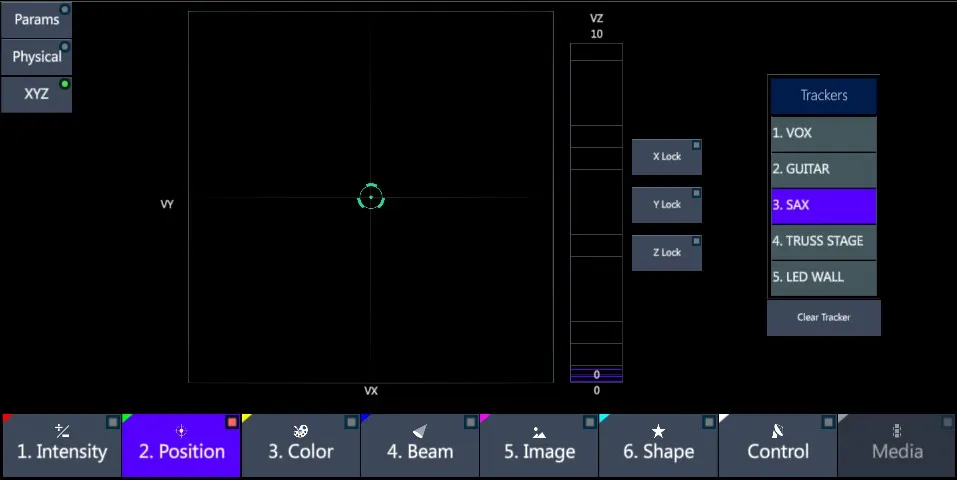Click the Media film strip icon
The width and height of the screenshot is (957, 480).
[x=897, y=431]
